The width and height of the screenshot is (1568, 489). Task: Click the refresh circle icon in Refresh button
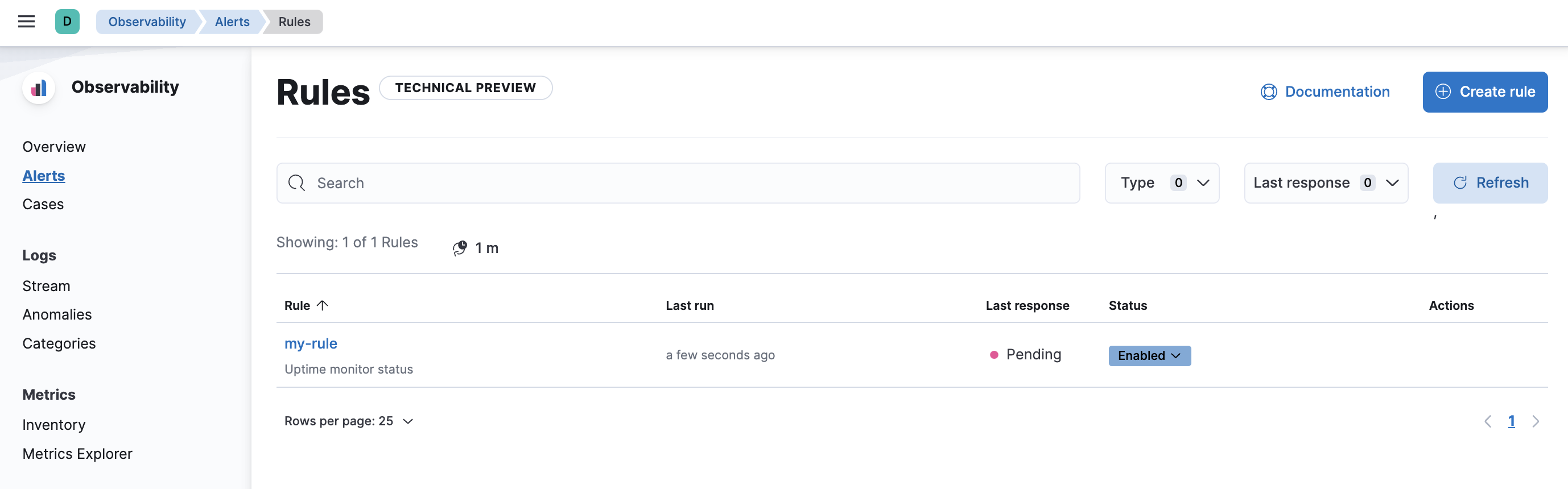tap(1461, 183)
